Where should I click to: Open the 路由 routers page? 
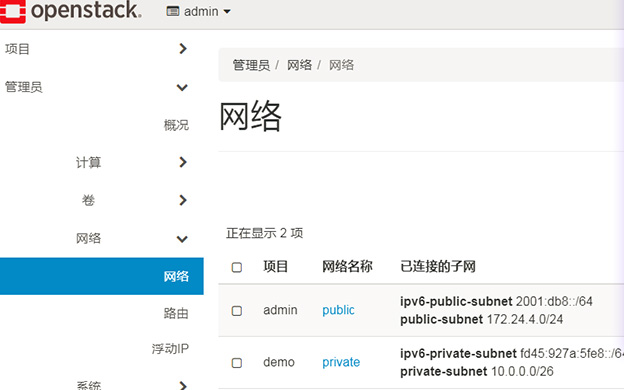[176, 313]
